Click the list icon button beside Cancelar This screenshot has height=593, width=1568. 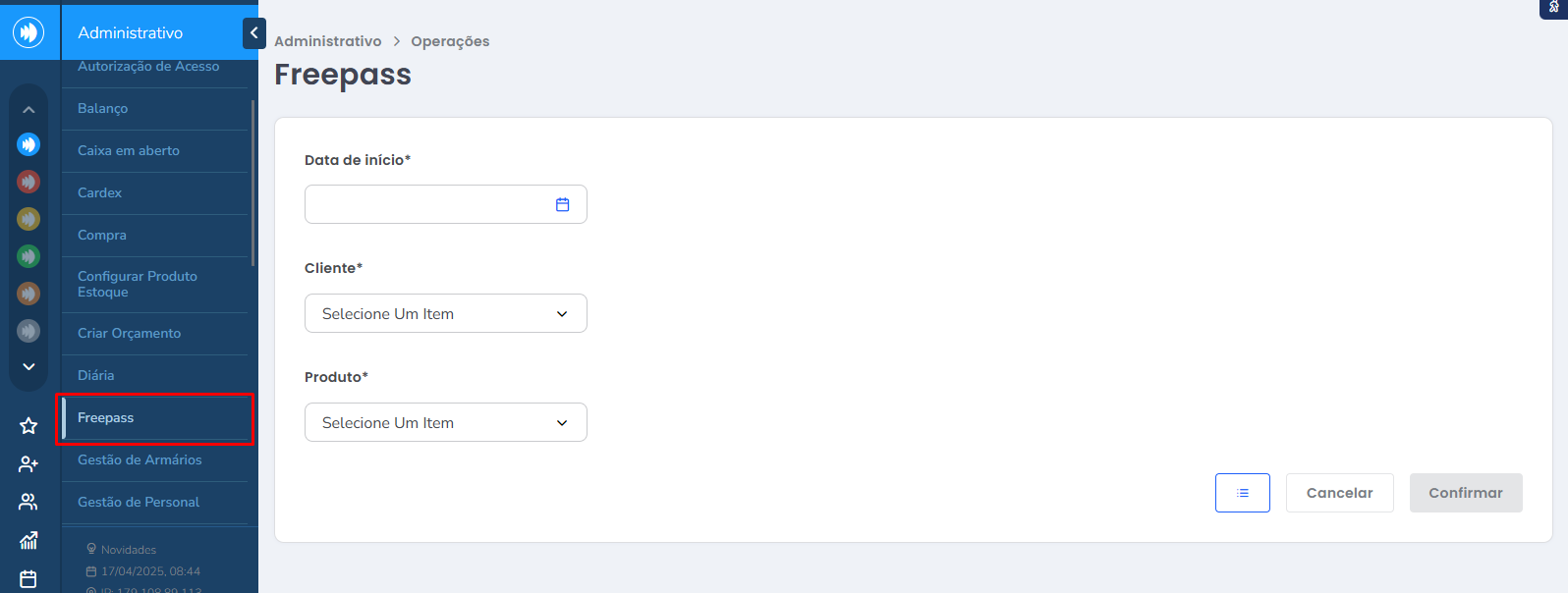tap(1243, 493)
